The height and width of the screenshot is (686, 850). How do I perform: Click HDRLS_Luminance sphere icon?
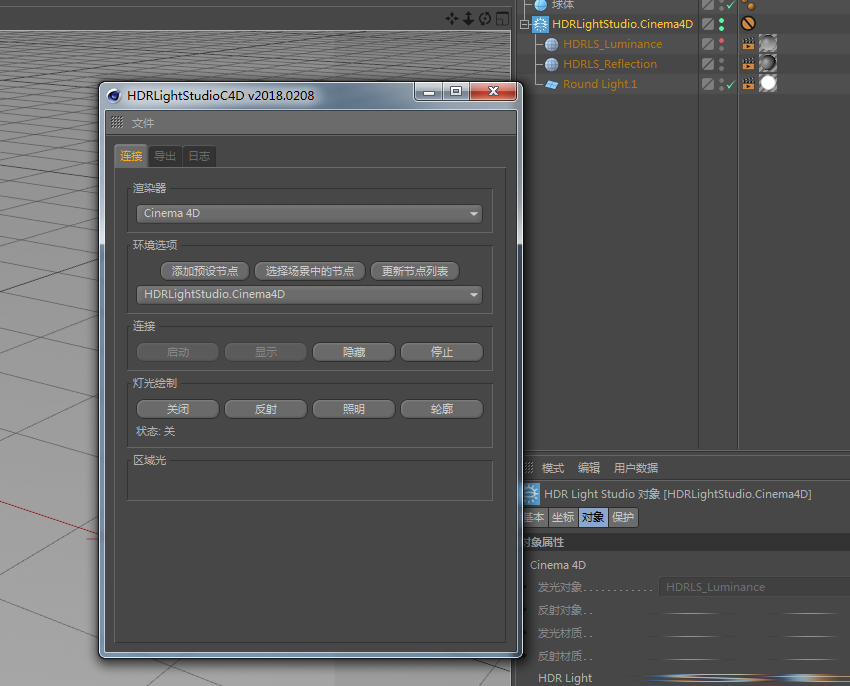(551, 44)
